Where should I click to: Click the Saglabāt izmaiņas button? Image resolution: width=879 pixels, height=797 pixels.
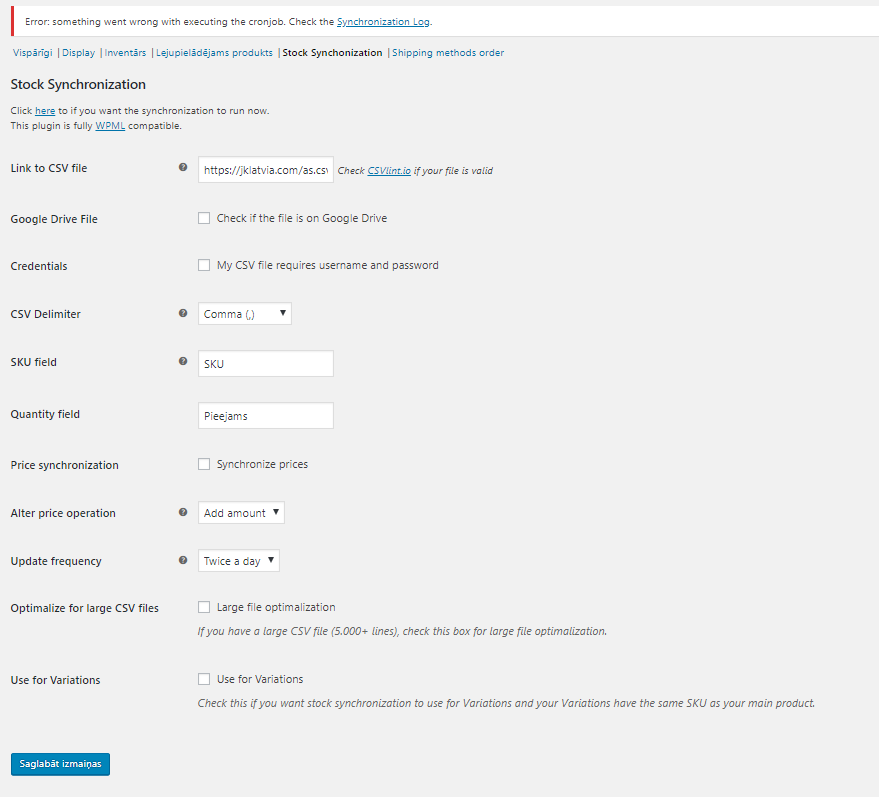pos(61,764)
